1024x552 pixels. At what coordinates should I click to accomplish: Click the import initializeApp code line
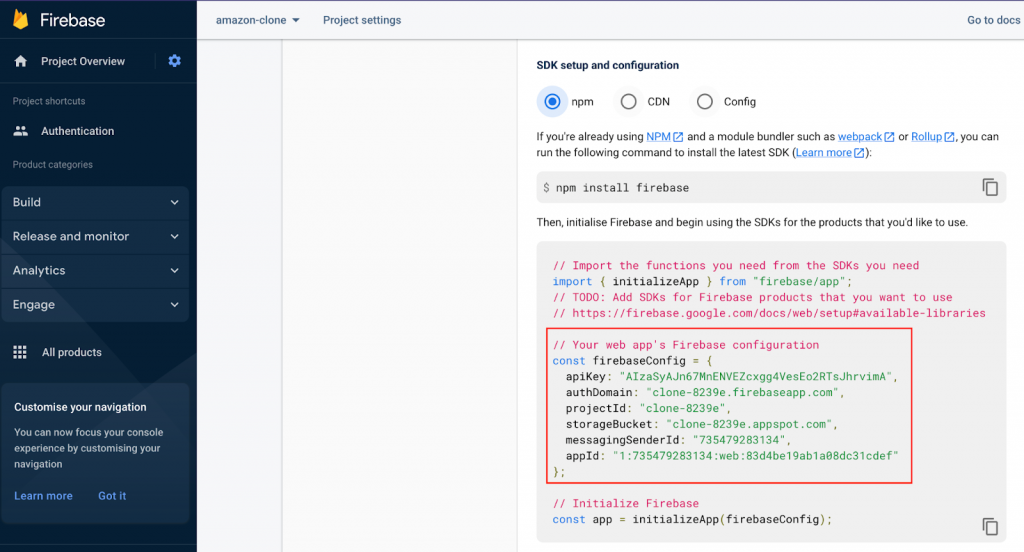click(702, 282)
